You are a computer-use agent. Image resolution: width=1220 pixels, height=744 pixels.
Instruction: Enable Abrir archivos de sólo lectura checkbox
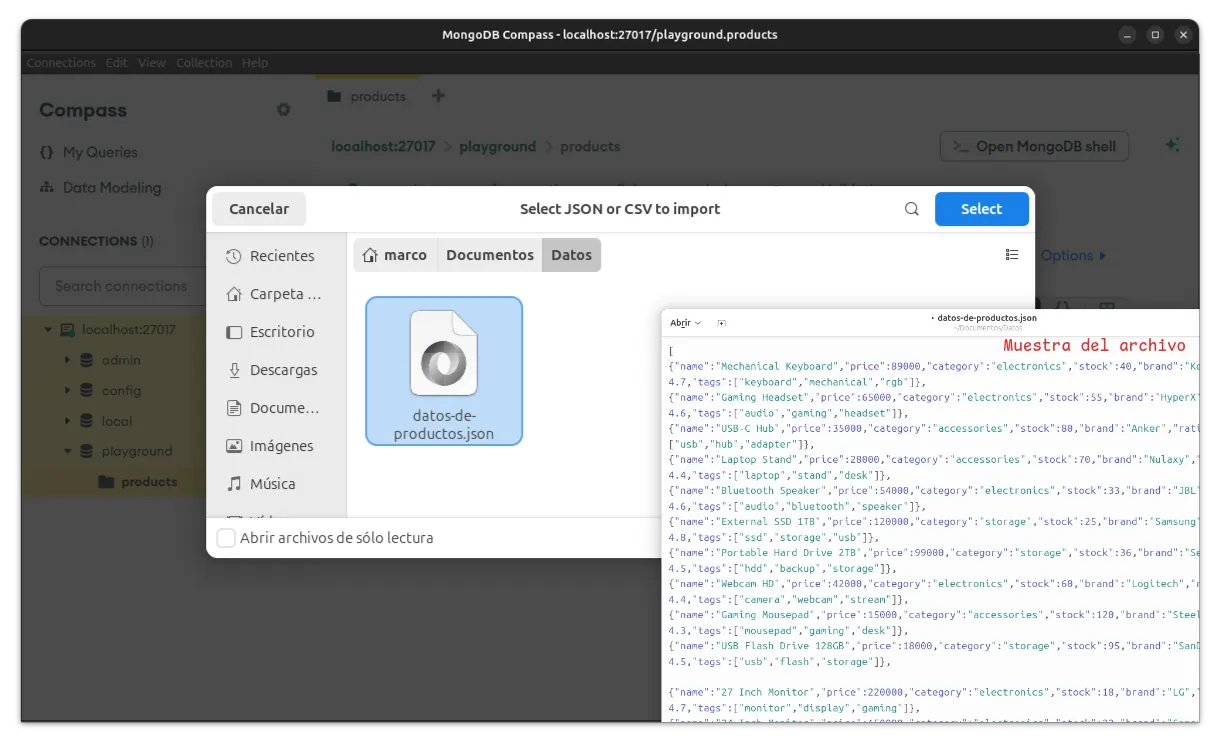[227, 538]
